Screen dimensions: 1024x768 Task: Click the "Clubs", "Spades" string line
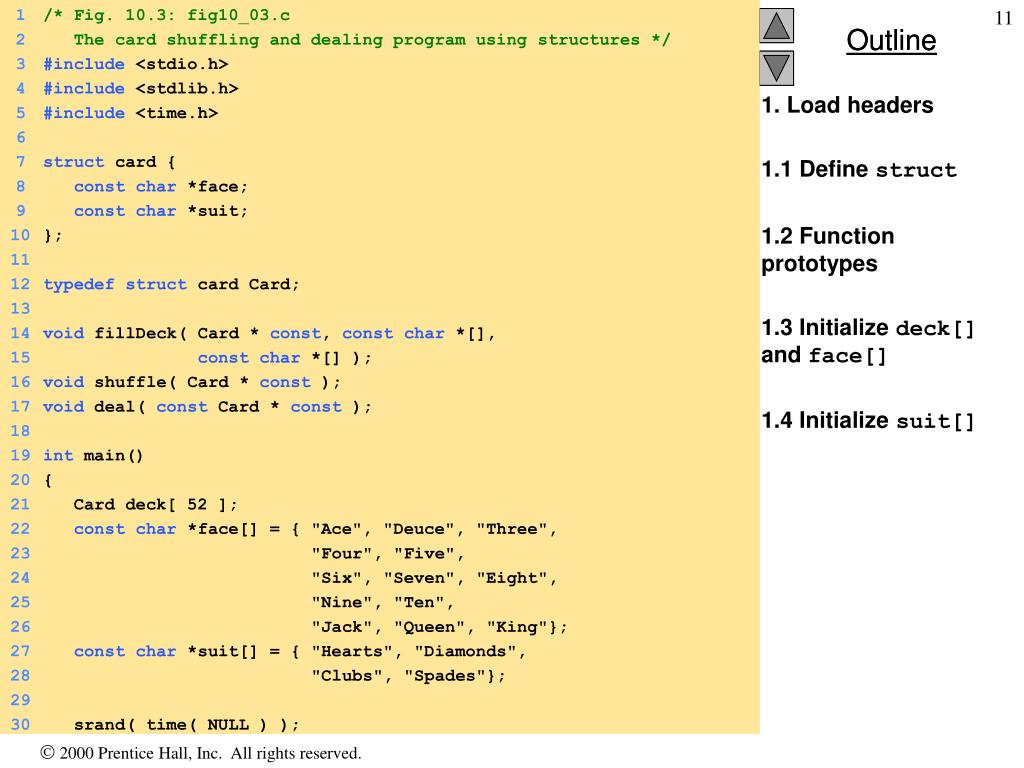click(408, 676)
